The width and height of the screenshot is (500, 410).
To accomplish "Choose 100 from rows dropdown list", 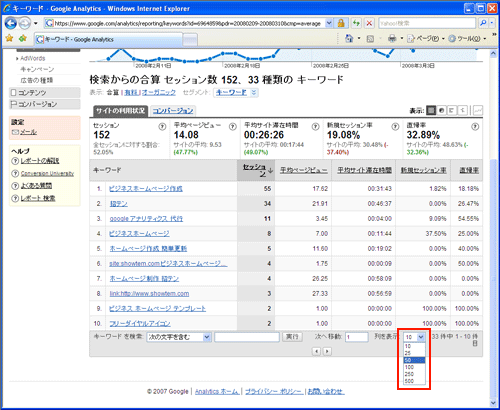I will coord(414,367).
